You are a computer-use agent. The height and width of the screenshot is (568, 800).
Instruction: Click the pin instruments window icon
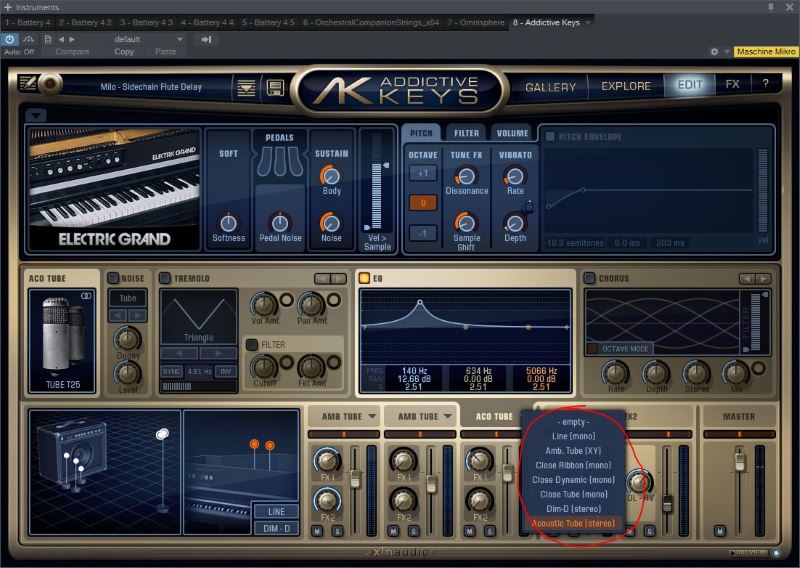coord(771,7)
